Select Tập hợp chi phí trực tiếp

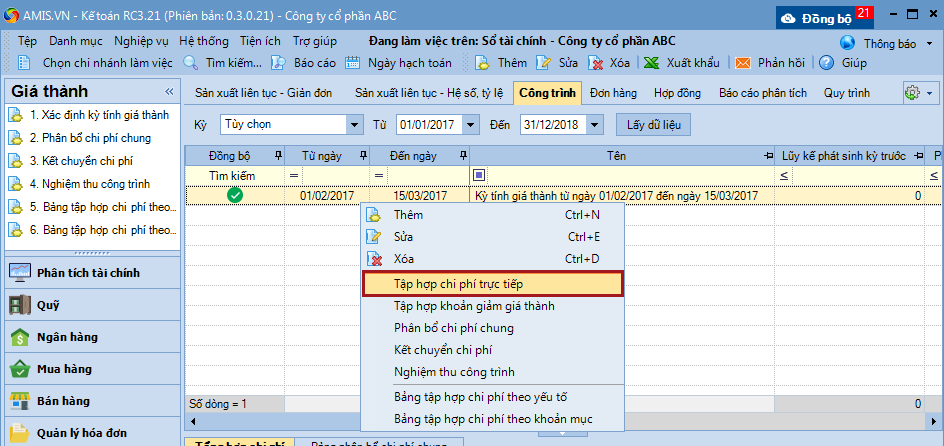point(492,284)
